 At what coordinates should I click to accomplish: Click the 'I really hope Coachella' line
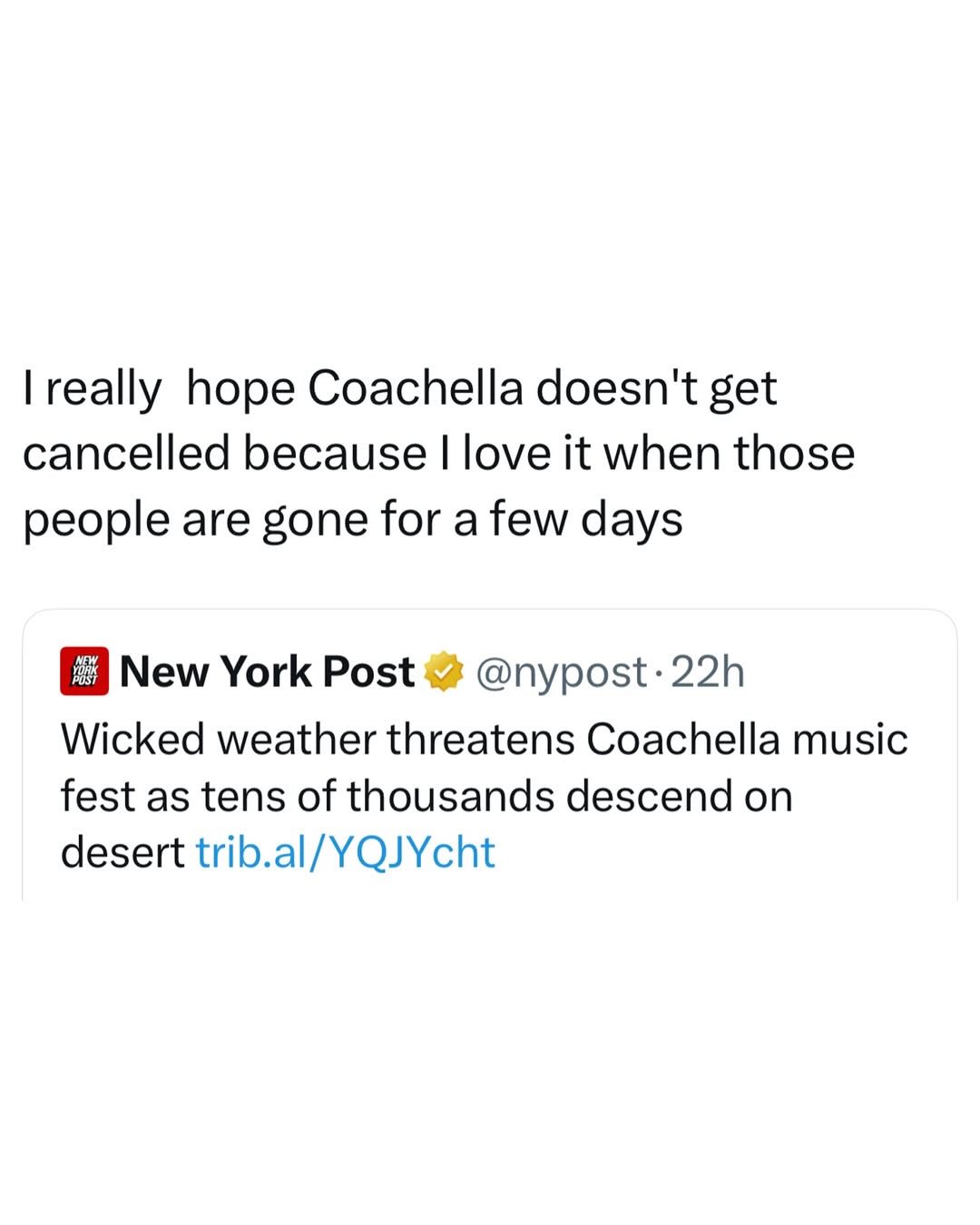click(x=399, y=388)
